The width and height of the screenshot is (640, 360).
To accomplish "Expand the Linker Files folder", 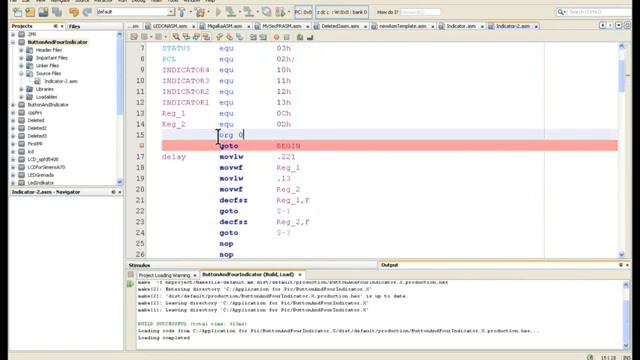I will 21,66.
